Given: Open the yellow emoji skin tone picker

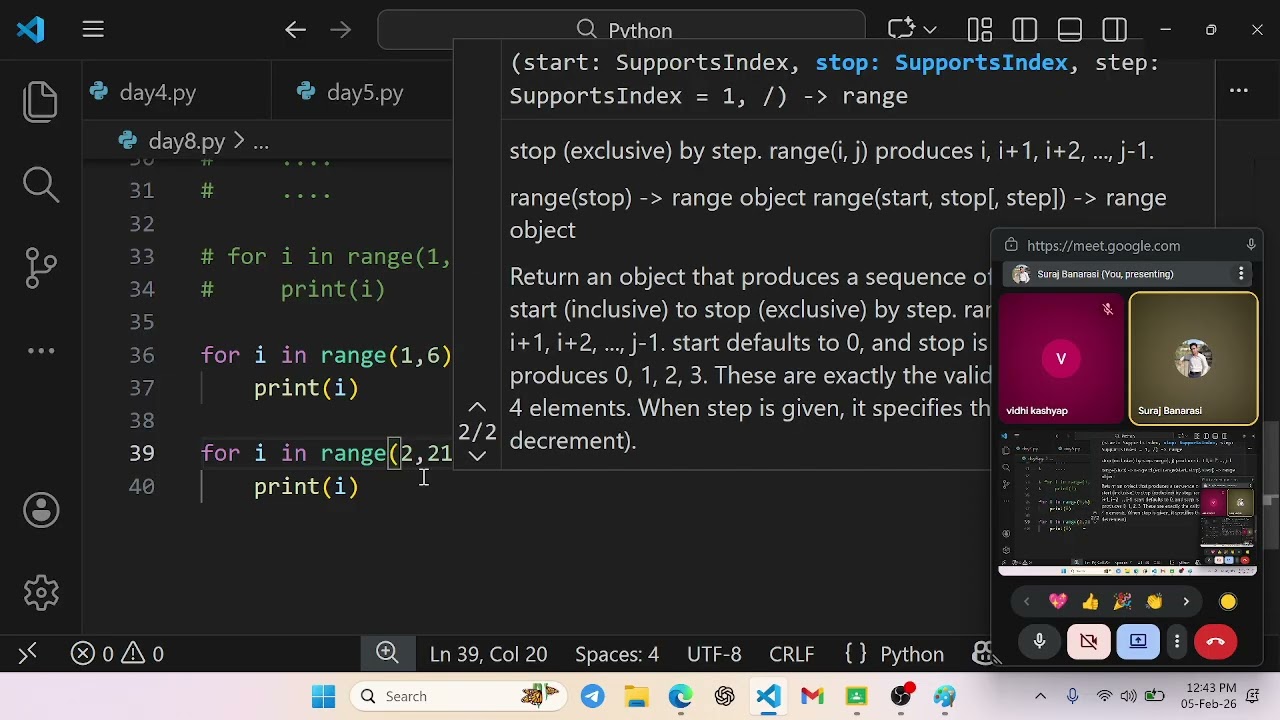Looking at the screenshot, I should point(1228,602).
